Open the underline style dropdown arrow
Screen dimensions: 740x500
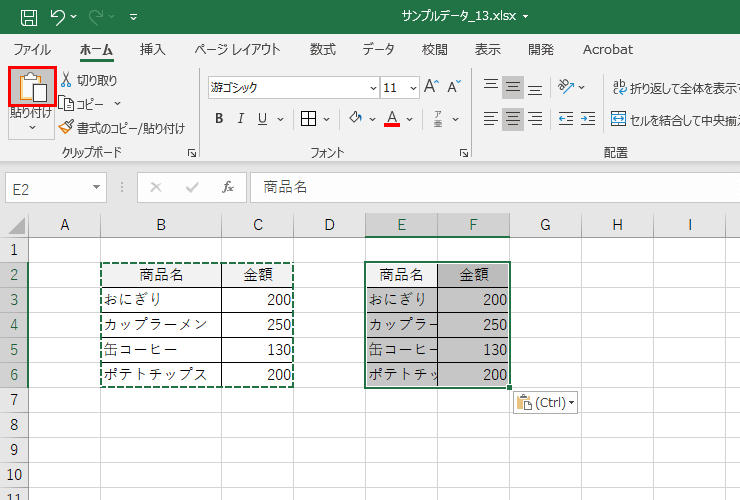(x=280, y=119)
